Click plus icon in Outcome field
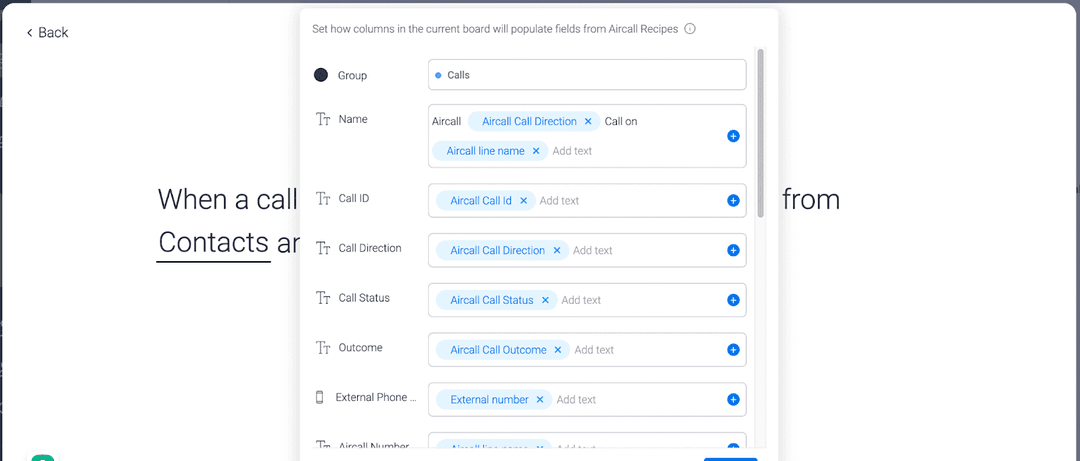The height and width of the screenshot is (461, 1080). (x=733, y=350)
